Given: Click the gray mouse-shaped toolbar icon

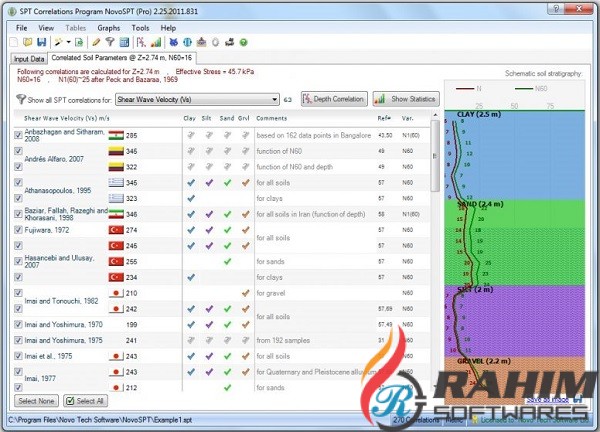Looking at the screenshot, I should point(215,42).
